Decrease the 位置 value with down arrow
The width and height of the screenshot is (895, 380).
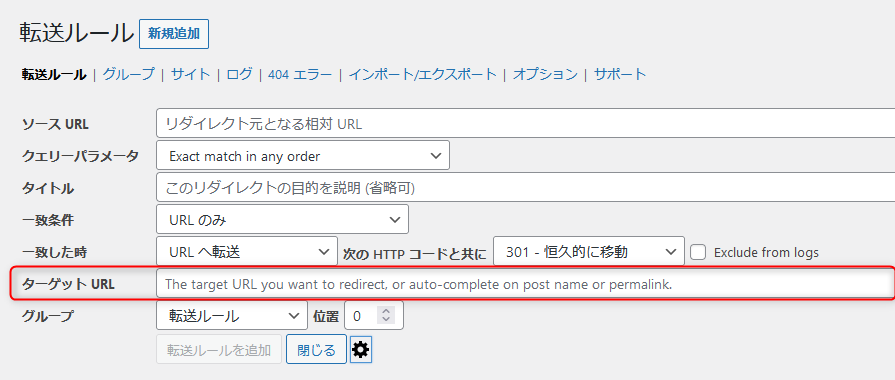(x=386, y=320)
